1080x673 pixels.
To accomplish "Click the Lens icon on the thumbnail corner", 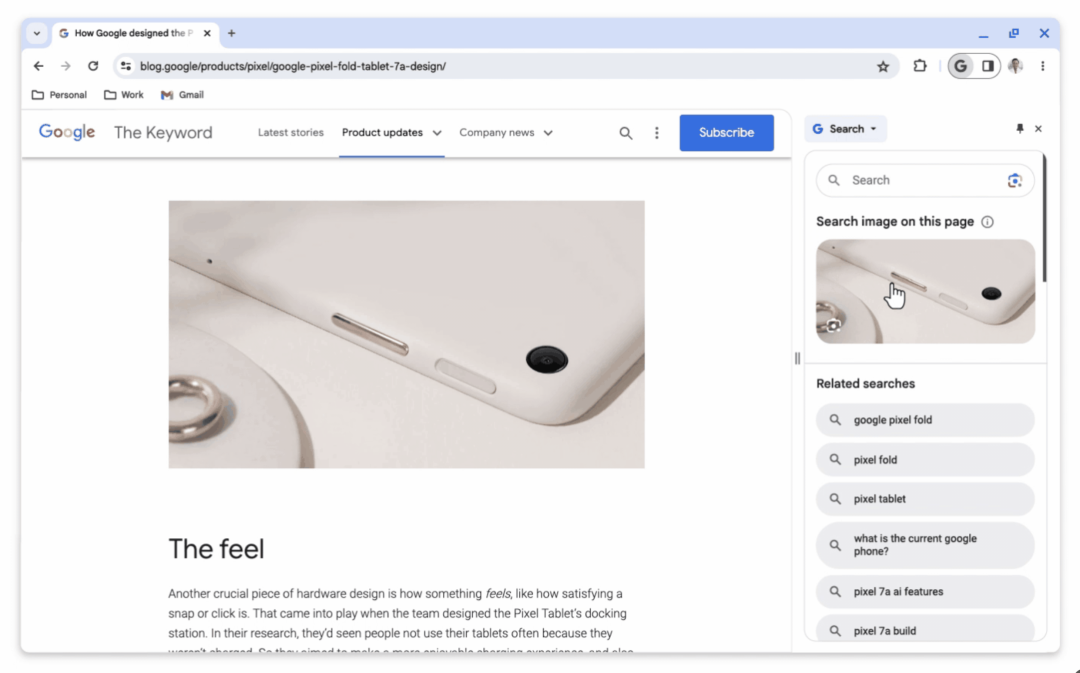I will click(x=833, y=326).
